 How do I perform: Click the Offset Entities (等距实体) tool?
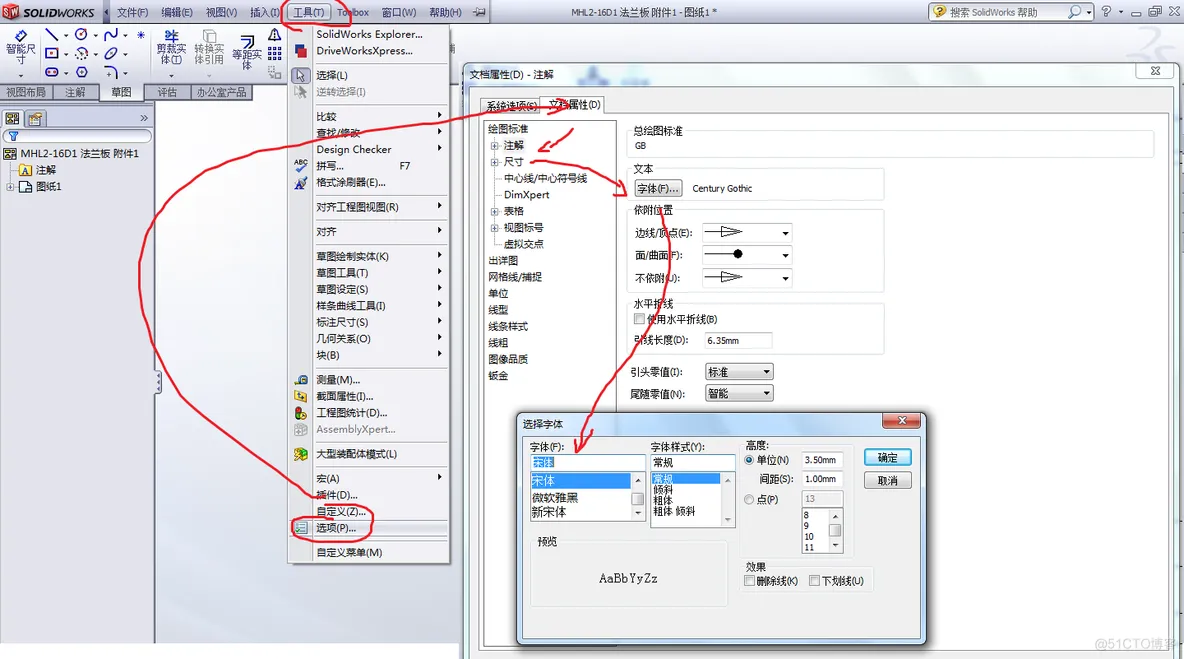click(x=247, y=53)
